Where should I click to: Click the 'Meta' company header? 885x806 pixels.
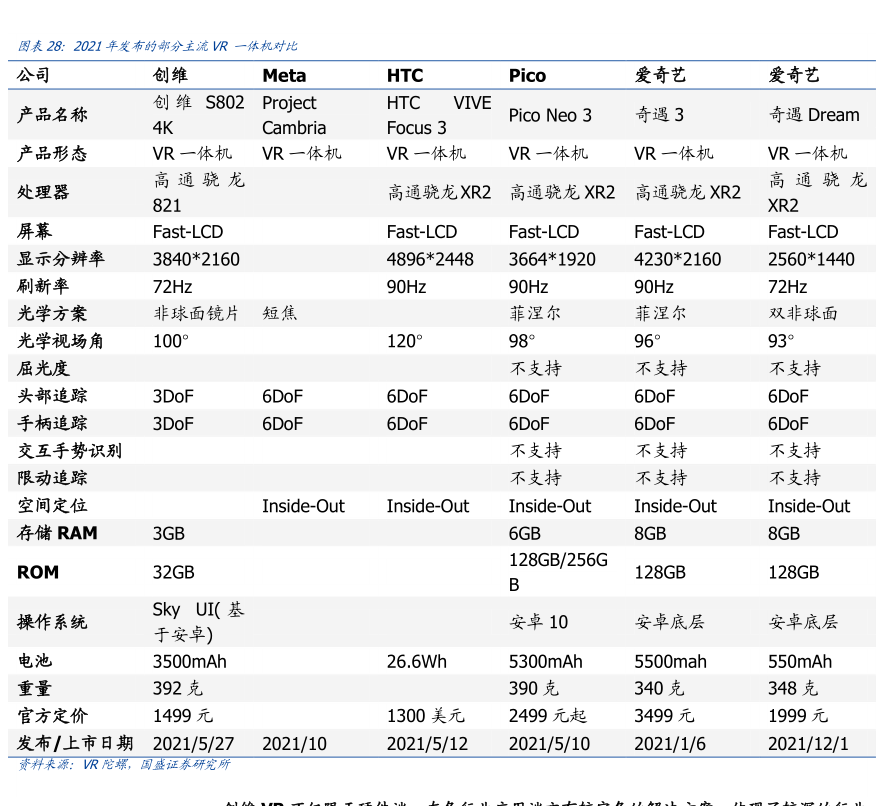coord(284,76)
